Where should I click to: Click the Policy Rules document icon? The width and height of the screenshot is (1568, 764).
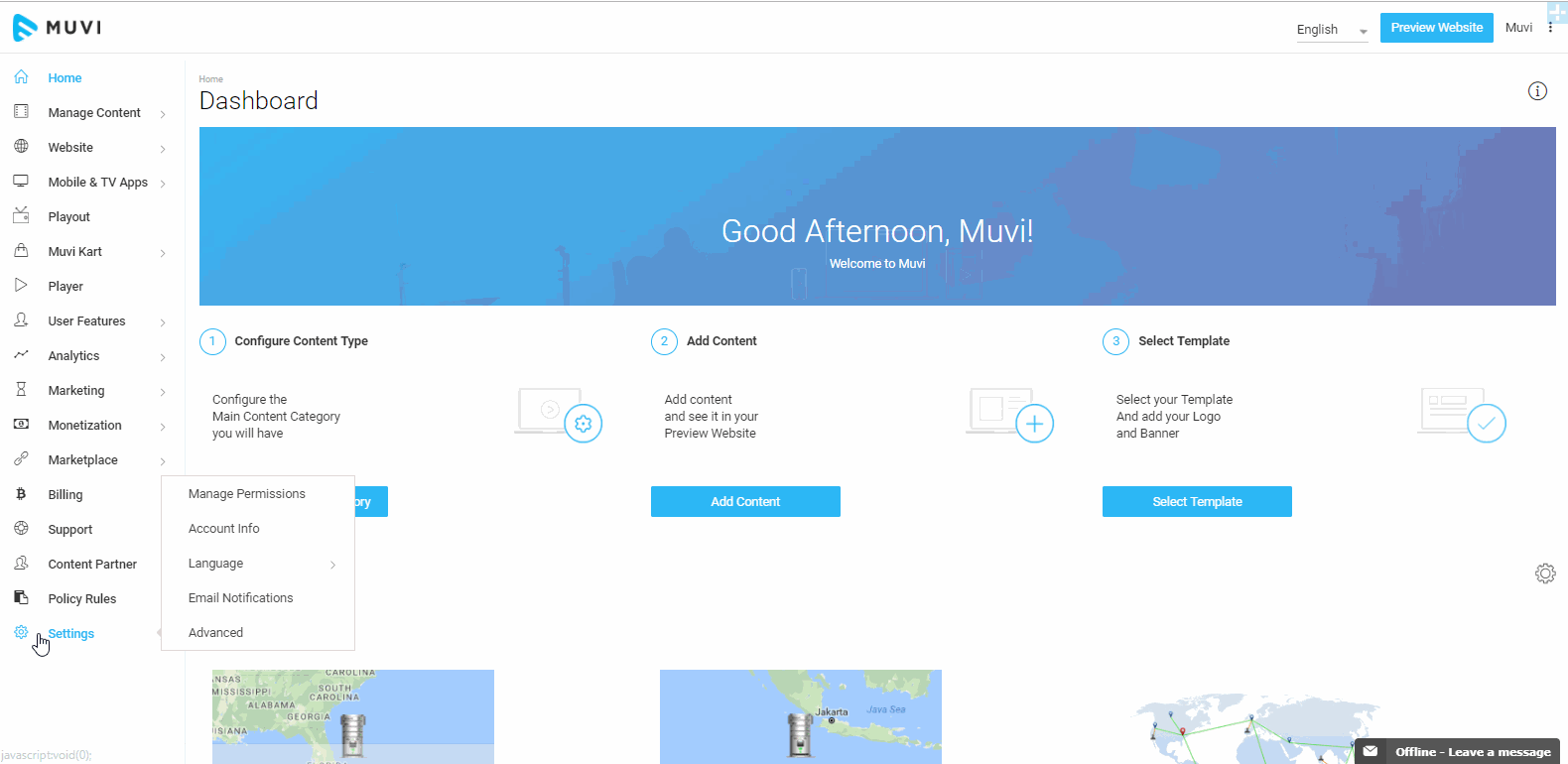(21, 597)
